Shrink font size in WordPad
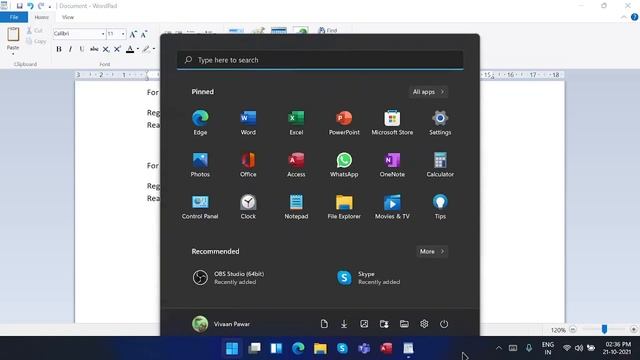640x360 pixels. pyautogui.click(x=144, y=34)
